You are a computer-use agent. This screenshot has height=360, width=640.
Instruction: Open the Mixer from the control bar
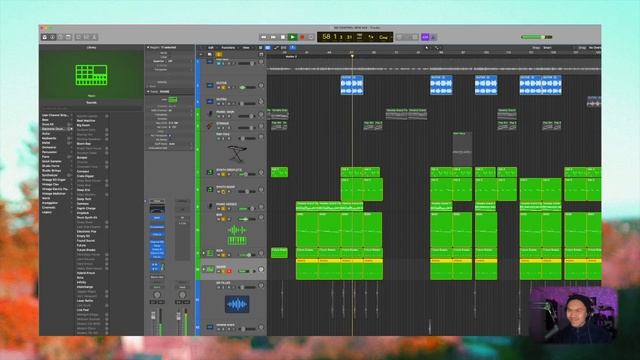click(x=86, y=37)
